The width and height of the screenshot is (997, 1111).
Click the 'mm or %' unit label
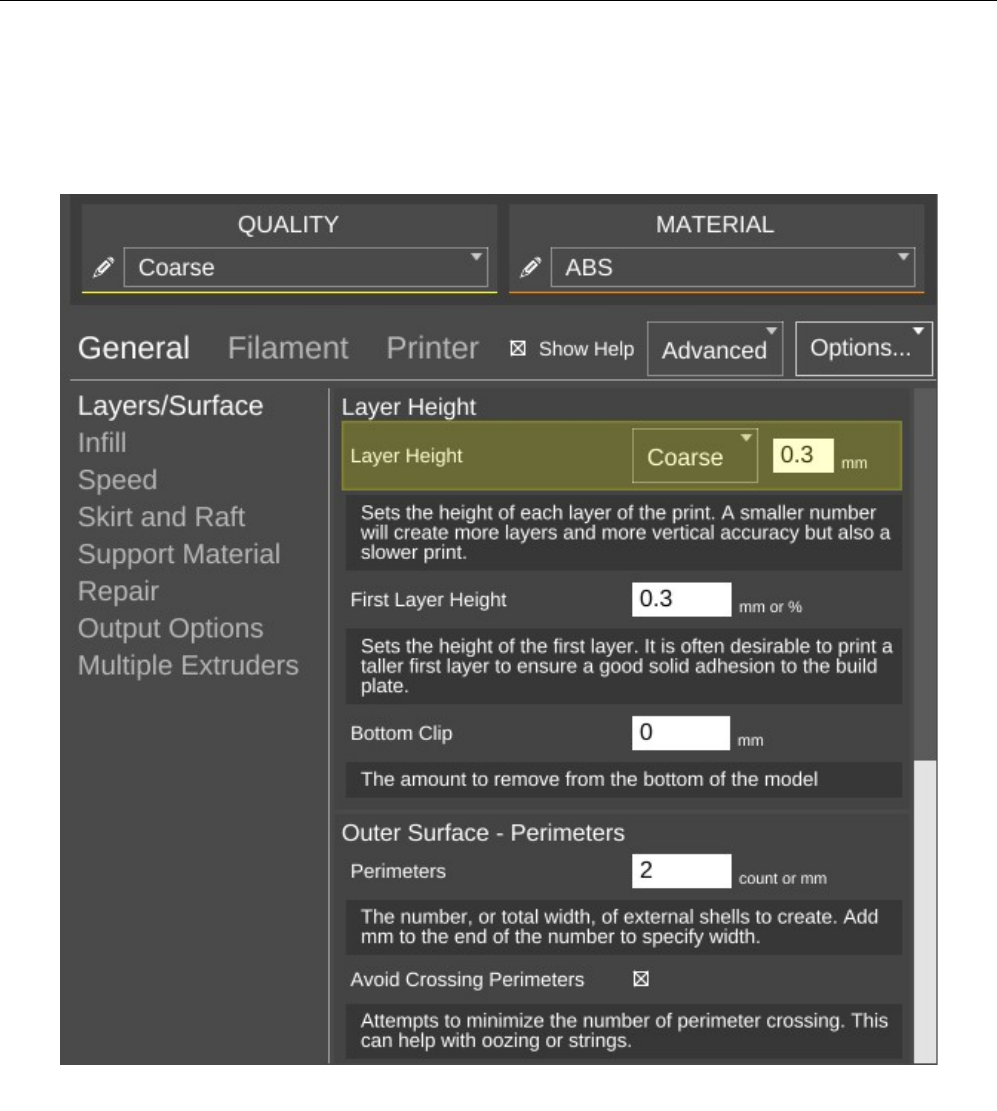point(770,607)
